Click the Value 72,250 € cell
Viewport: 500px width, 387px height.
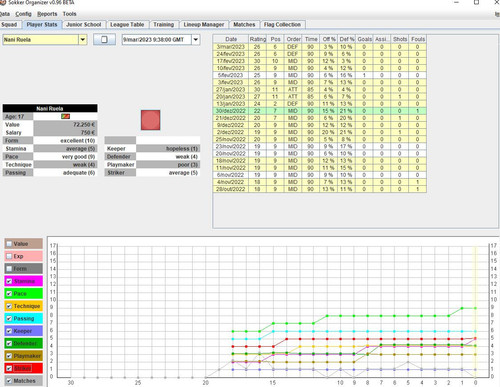coord(65,125)
